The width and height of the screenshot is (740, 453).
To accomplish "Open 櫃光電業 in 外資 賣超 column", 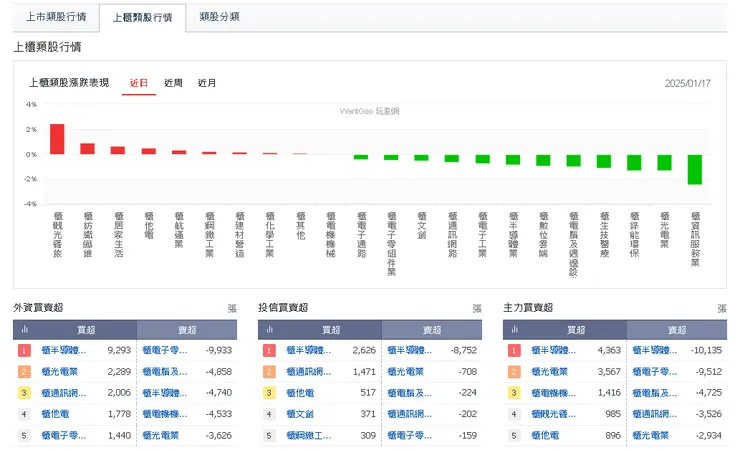I will point(160,435).
